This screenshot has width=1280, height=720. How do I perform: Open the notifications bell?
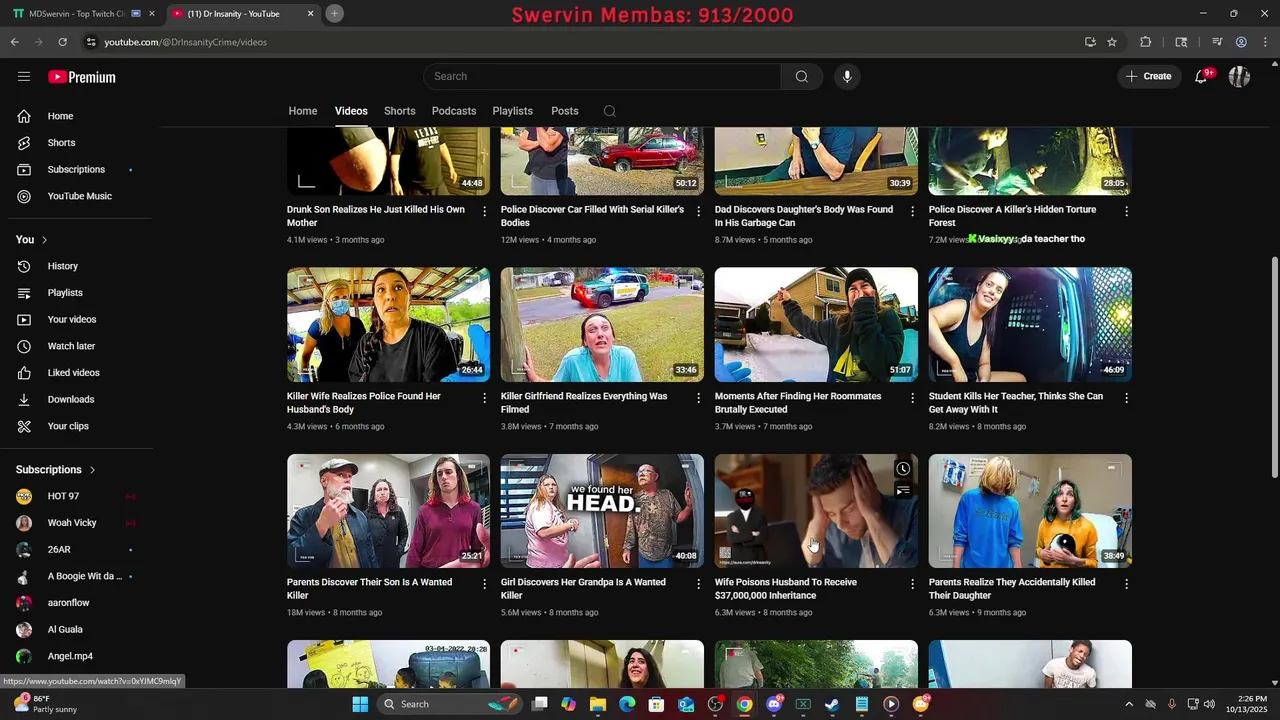coord(1202,77)
